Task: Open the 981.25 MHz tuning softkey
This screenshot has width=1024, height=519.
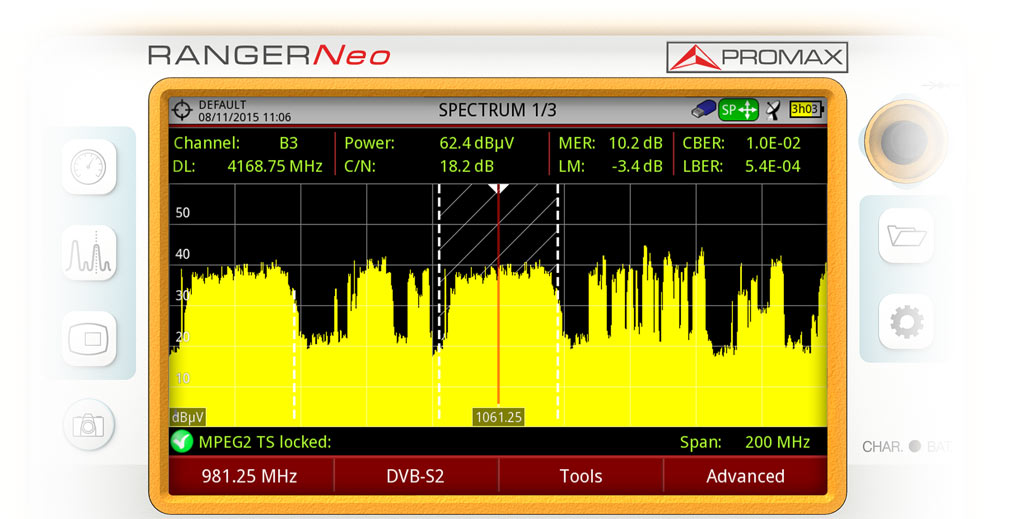Action: pos(251,476)
